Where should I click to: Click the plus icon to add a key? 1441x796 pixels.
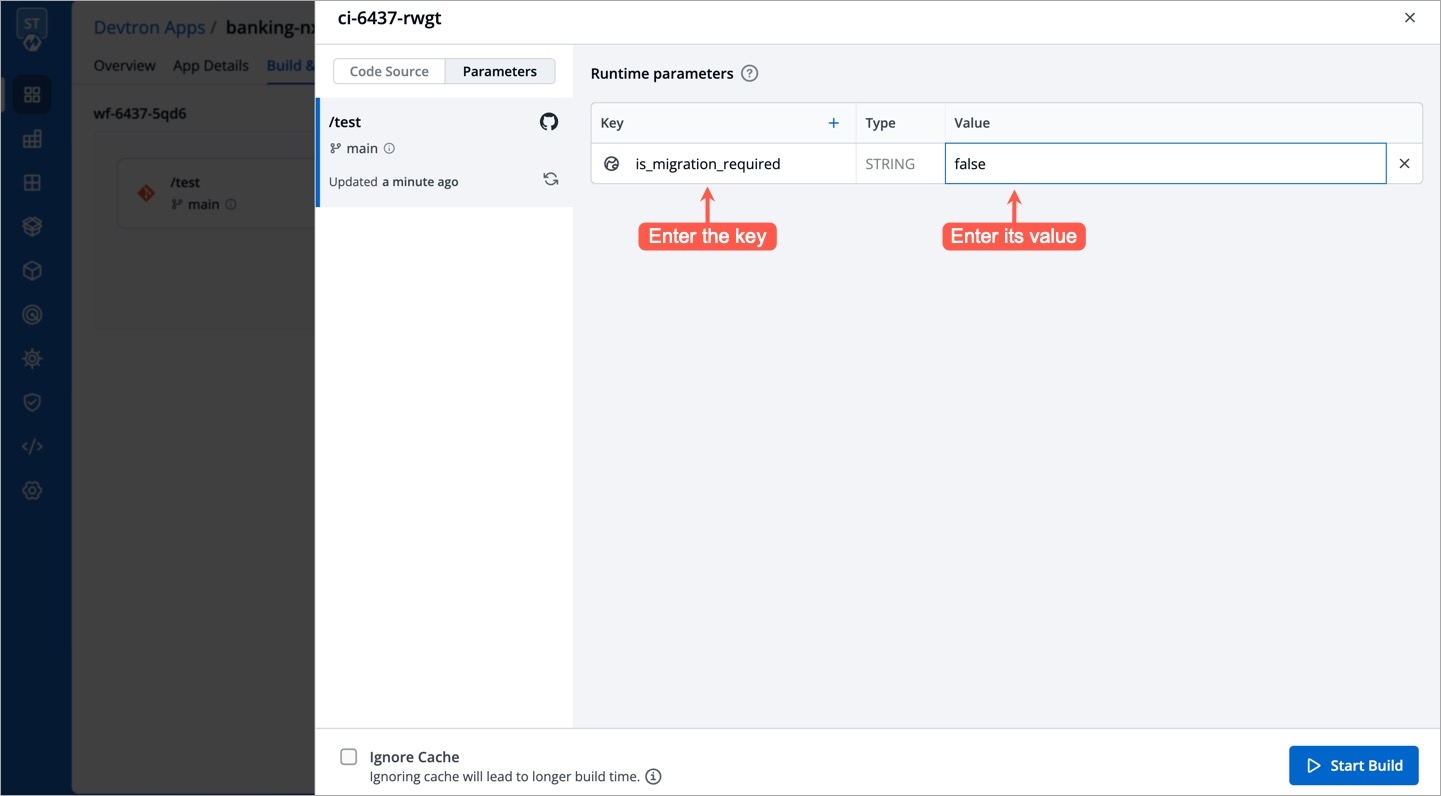tap(833, 123)
